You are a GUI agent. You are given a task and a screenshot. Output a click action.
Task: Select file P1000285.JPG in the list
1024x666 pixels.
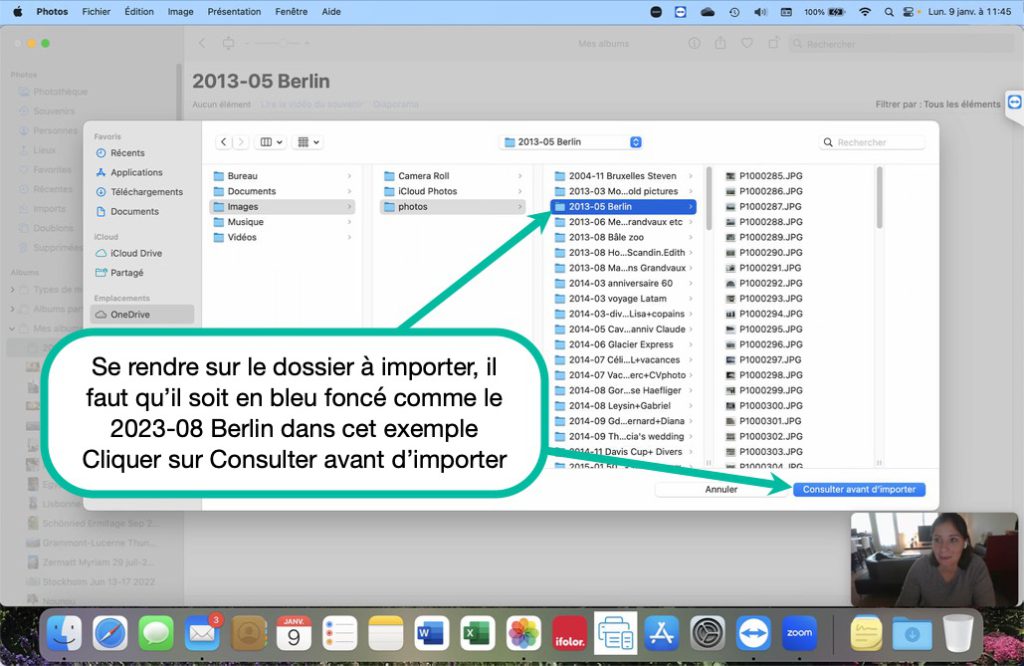pyautogui.click(x=770, y=176)
